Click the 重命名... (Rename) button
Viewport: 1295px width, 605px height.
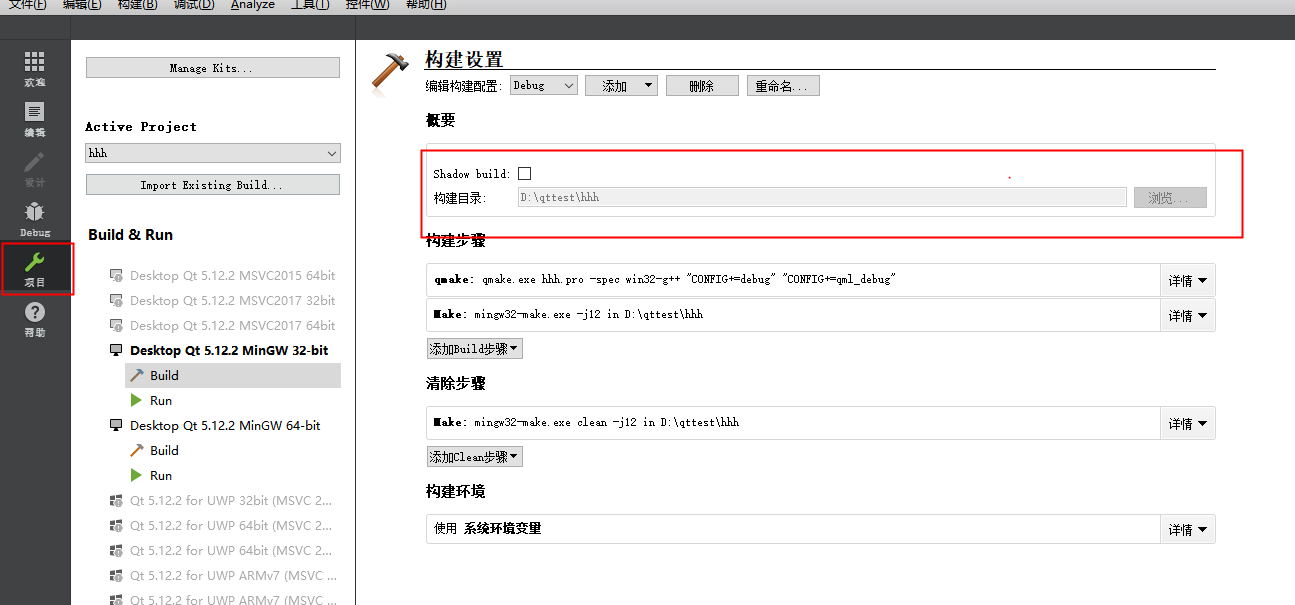783,86
